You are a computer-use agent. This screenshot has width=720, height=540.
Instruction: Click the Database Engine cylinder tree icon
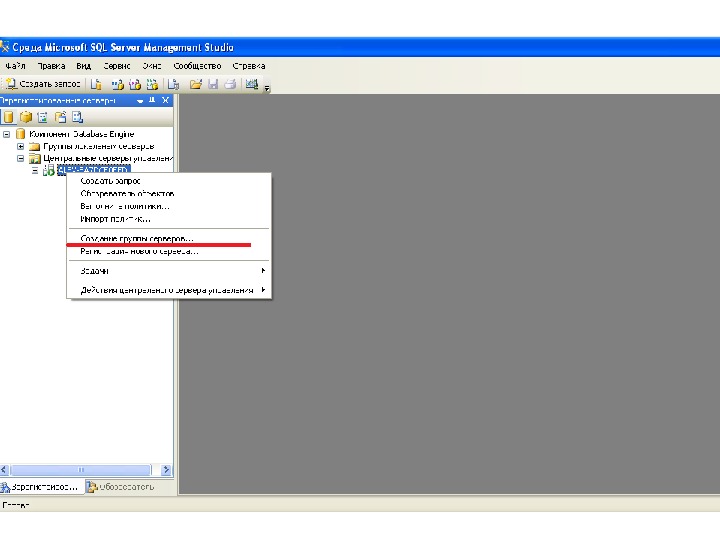pyautogui.click(x=20, y=134)
